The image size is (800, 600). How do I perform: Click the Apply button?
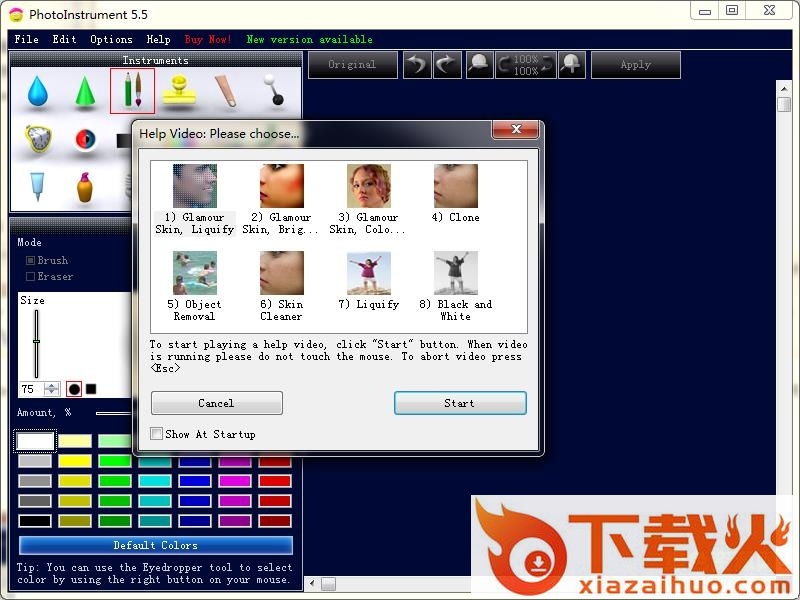[x=636, y=65]
